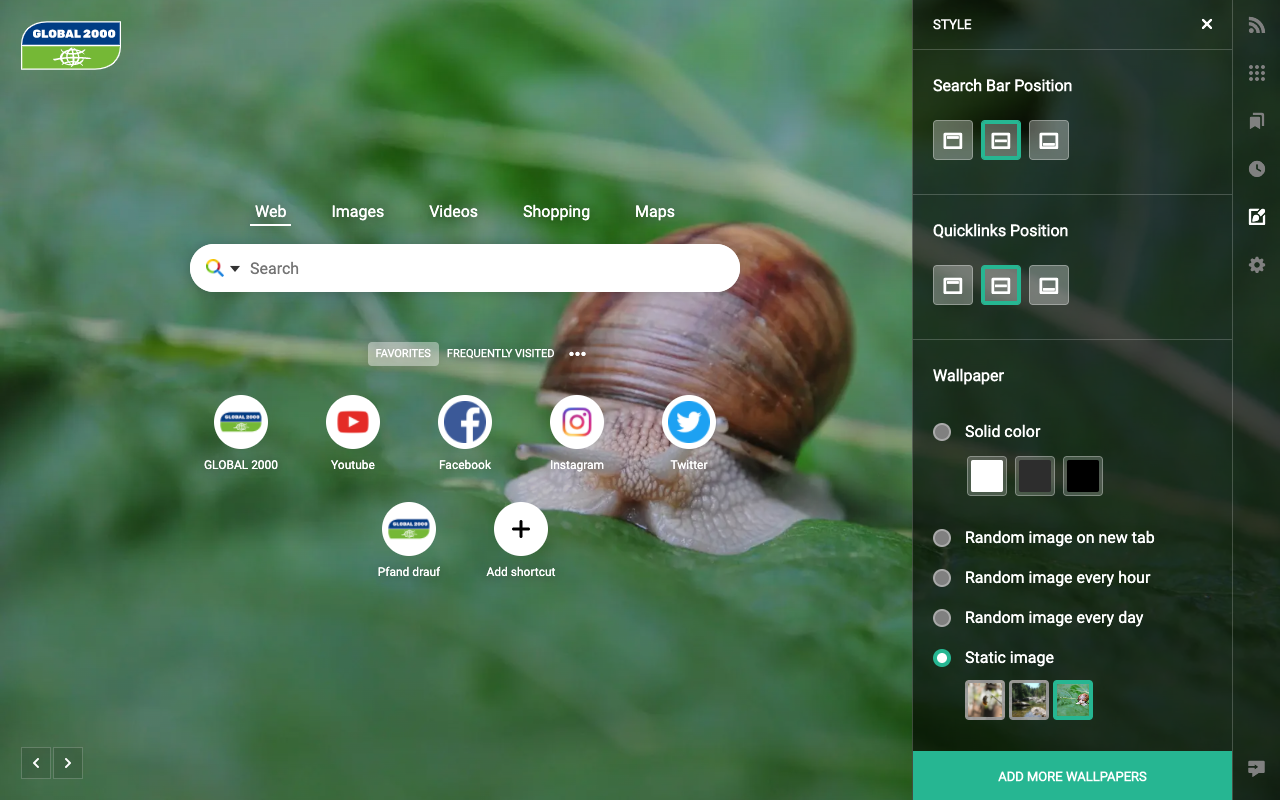
Task: Open the Facebook shortcut
Action: (465, 422)
